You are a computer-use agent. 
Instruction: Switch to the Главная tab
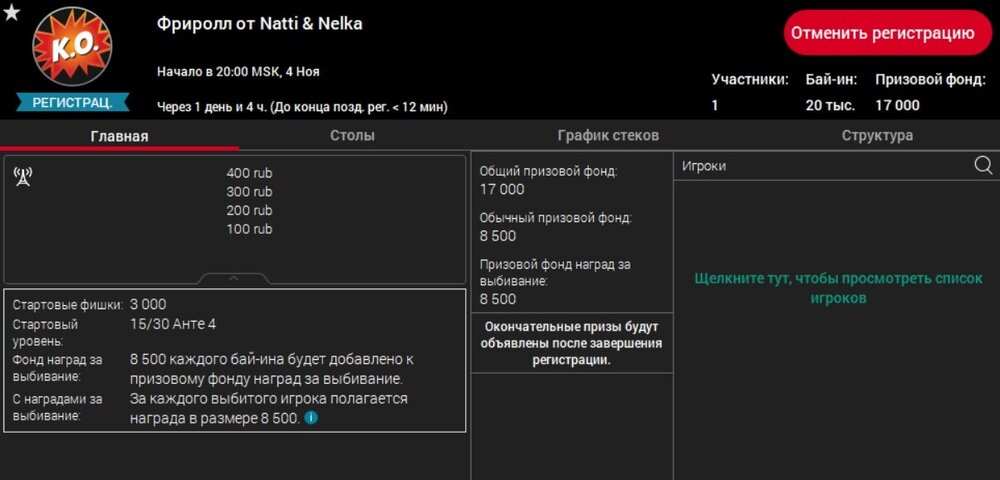(119, 136)
